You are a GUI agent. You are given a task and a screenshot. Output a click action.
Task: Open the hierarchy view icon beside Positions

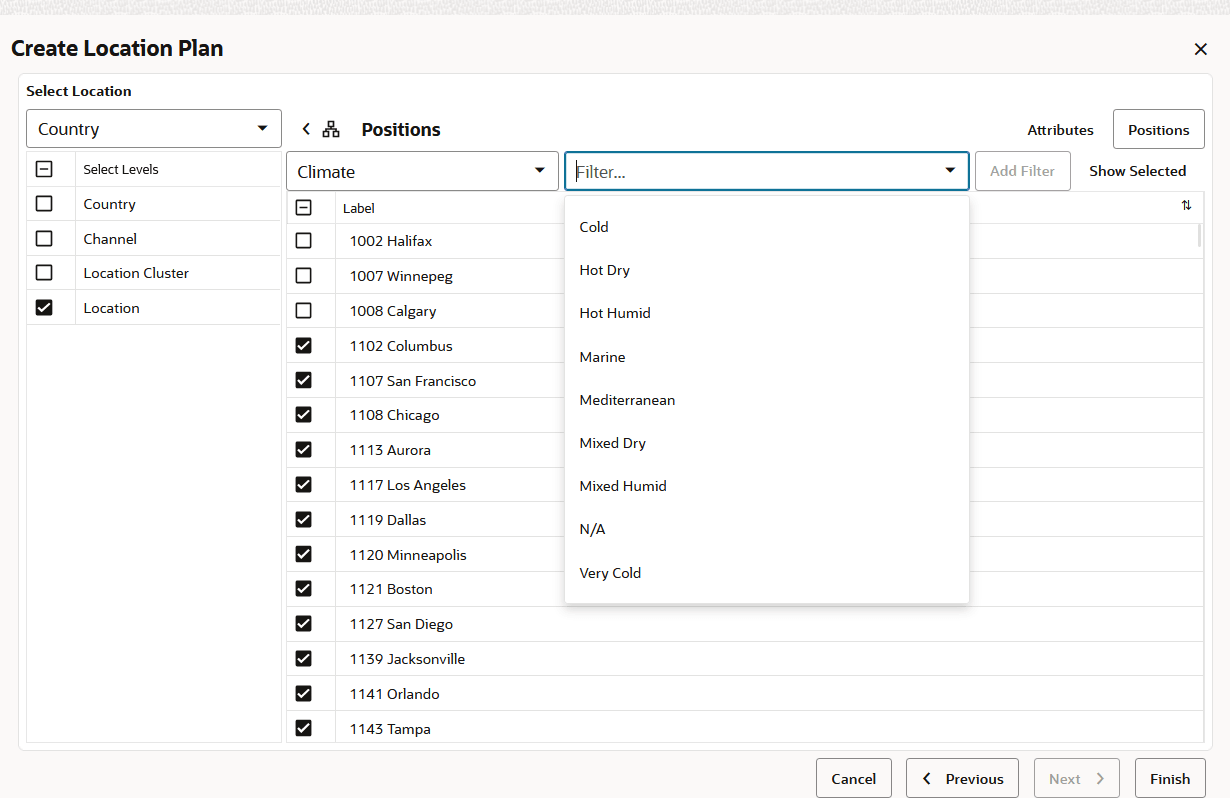tap(331, 129)
